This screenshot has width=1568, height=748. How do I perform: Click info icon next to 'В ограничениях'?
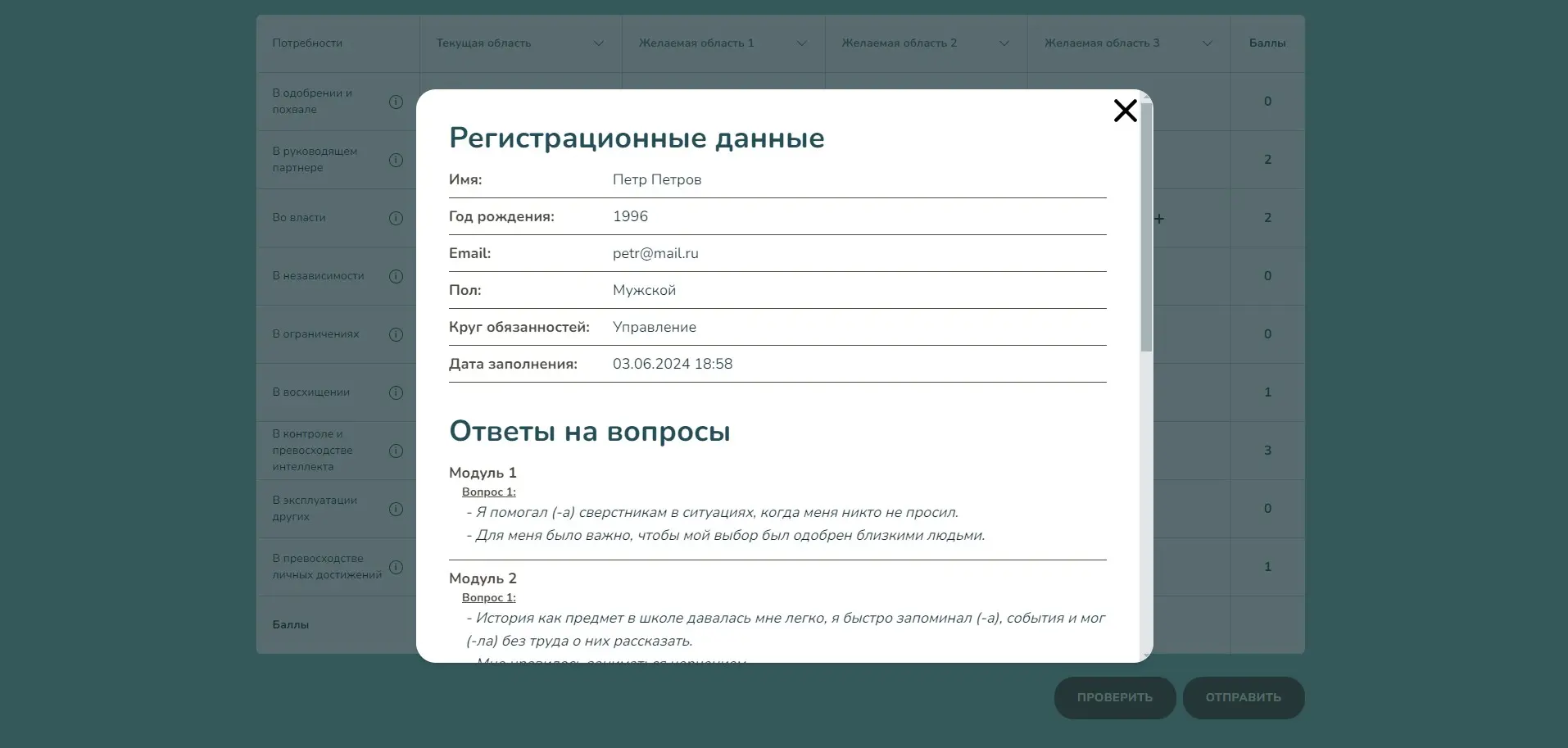point(396,334)
